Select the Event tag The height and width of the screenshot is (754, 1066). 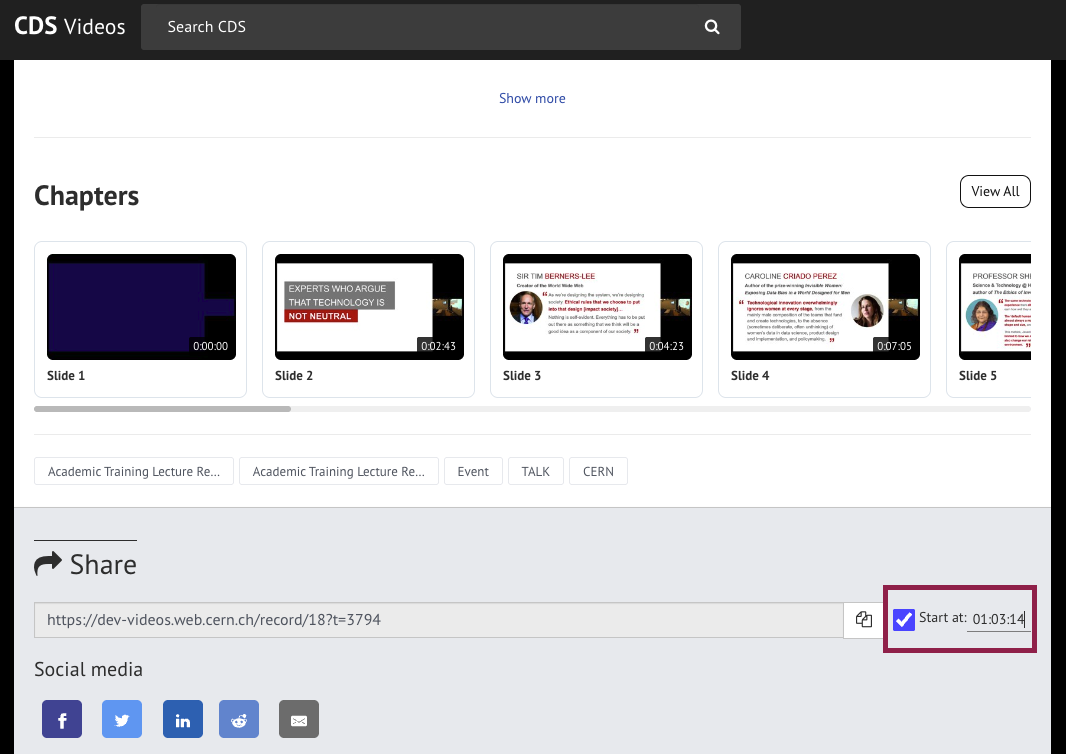tap(473, 471)
